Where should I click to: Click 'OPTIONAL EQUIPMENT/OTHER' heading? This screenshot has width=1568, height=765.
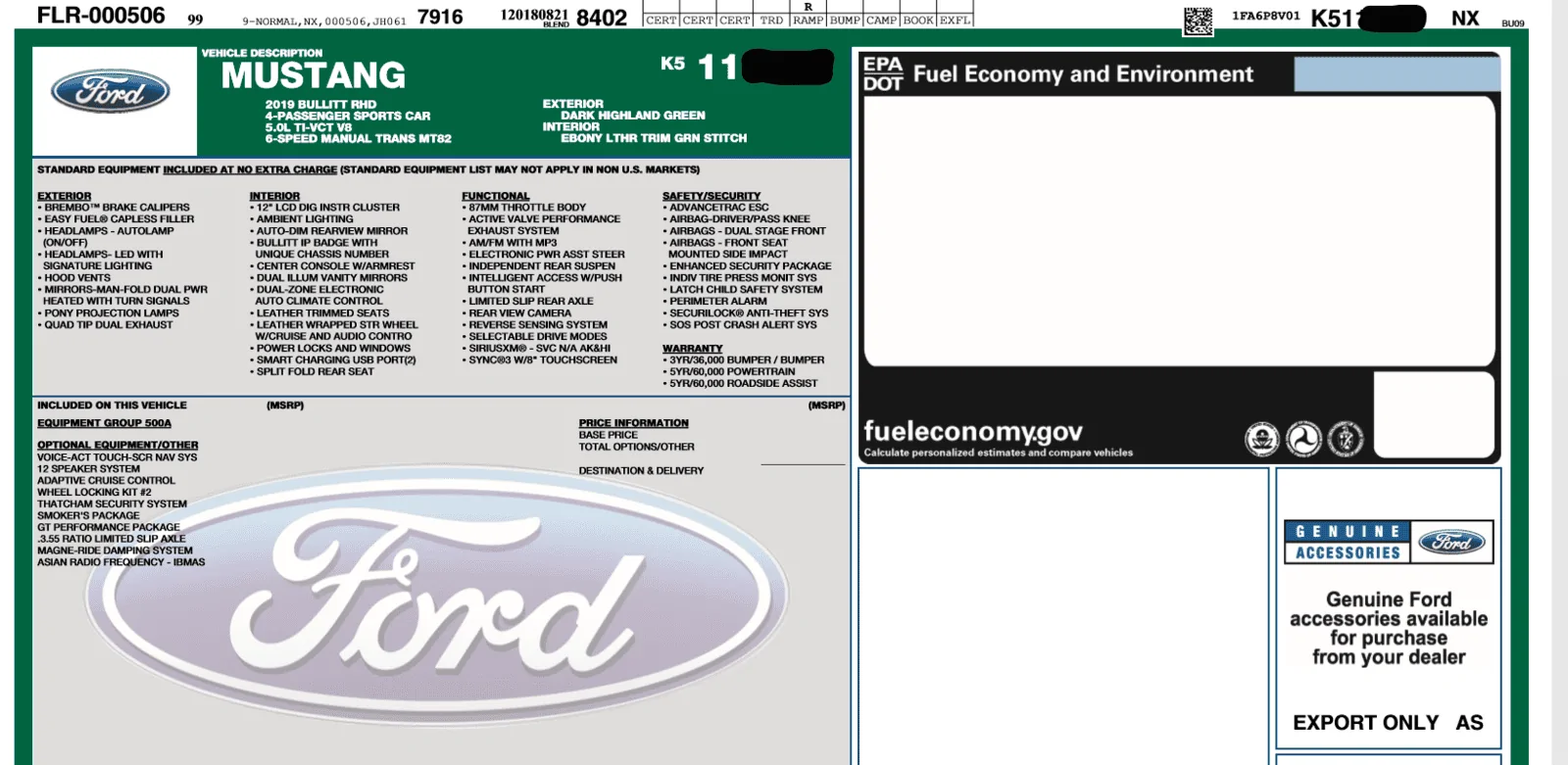pyautogui.click(x=118, y=445)
